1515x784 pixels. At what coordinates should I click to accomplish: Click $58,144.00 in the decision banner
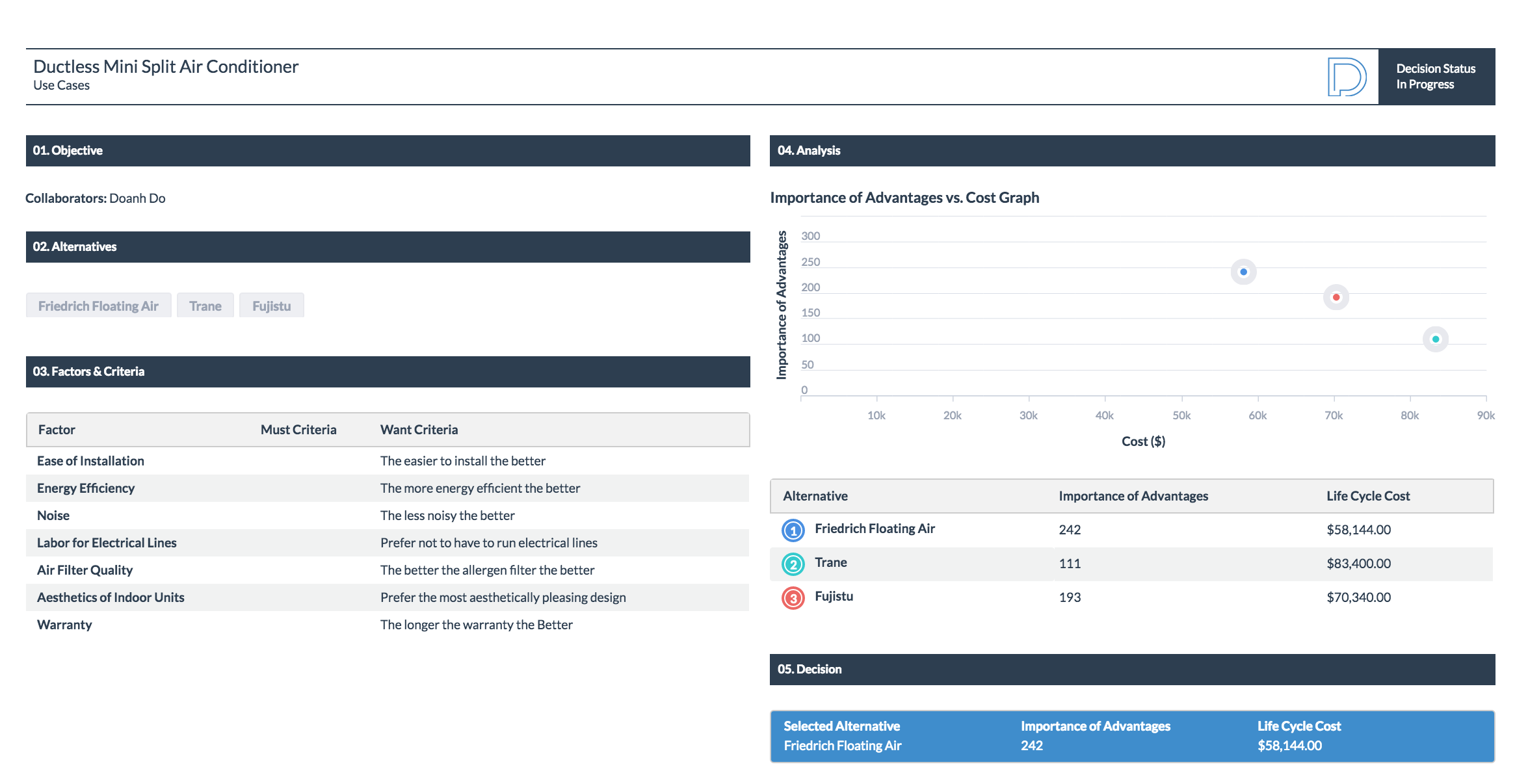pos(1289,746)
